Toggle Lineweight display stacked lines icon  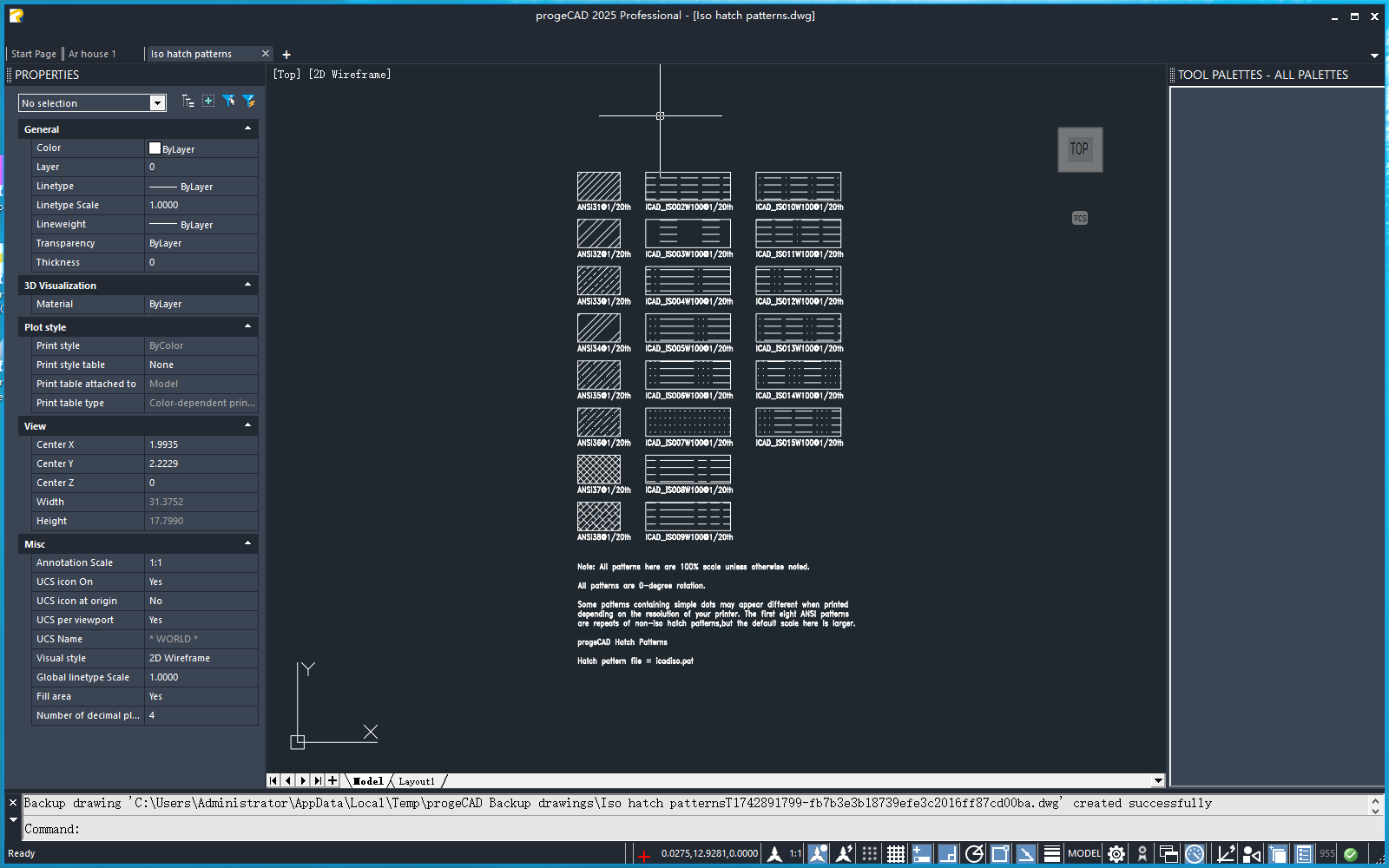[1052, 854]
